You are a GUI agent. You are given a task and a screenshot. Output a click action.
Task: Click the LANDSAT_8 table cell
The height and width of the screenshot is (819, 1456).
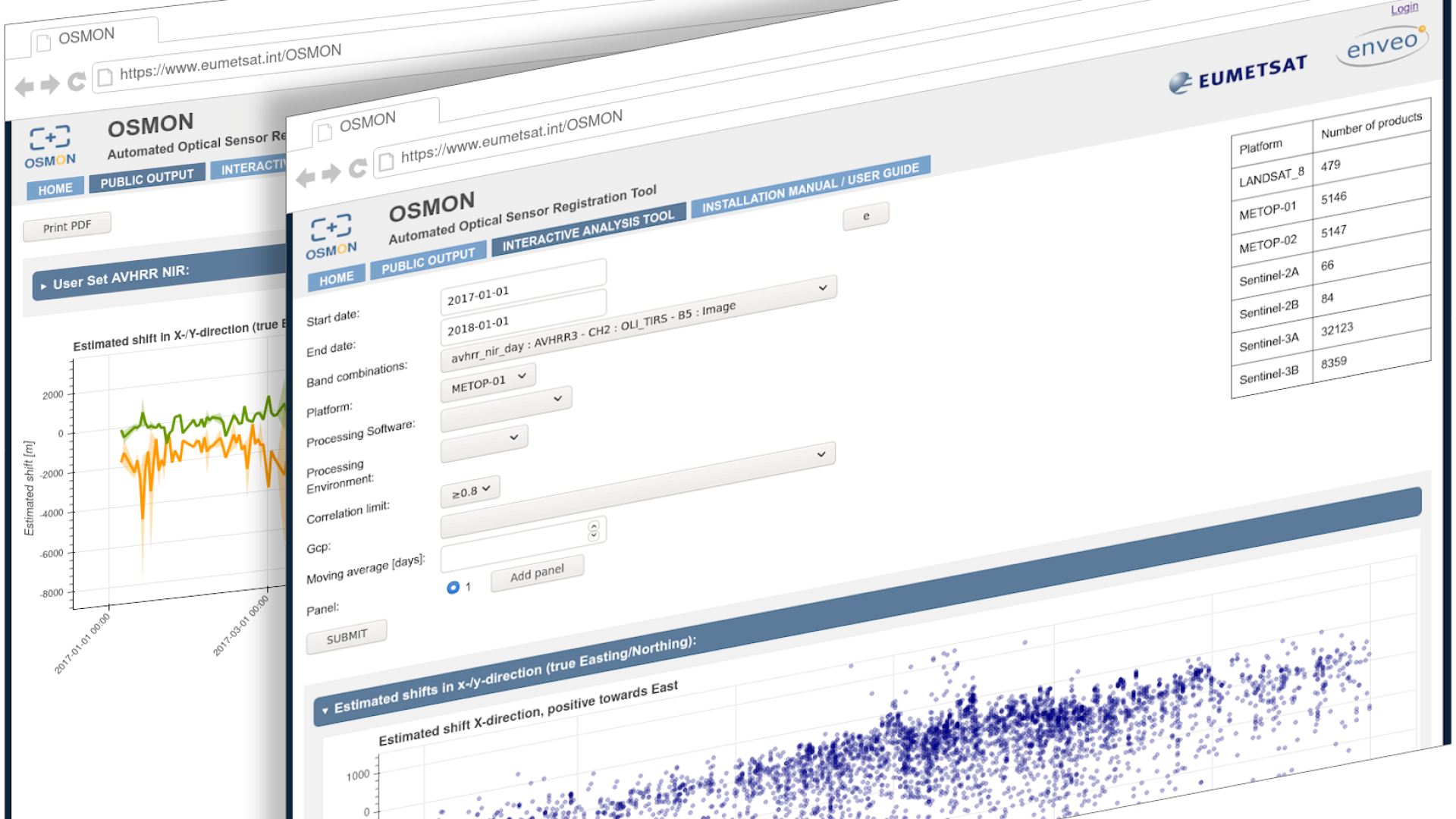1272,177
